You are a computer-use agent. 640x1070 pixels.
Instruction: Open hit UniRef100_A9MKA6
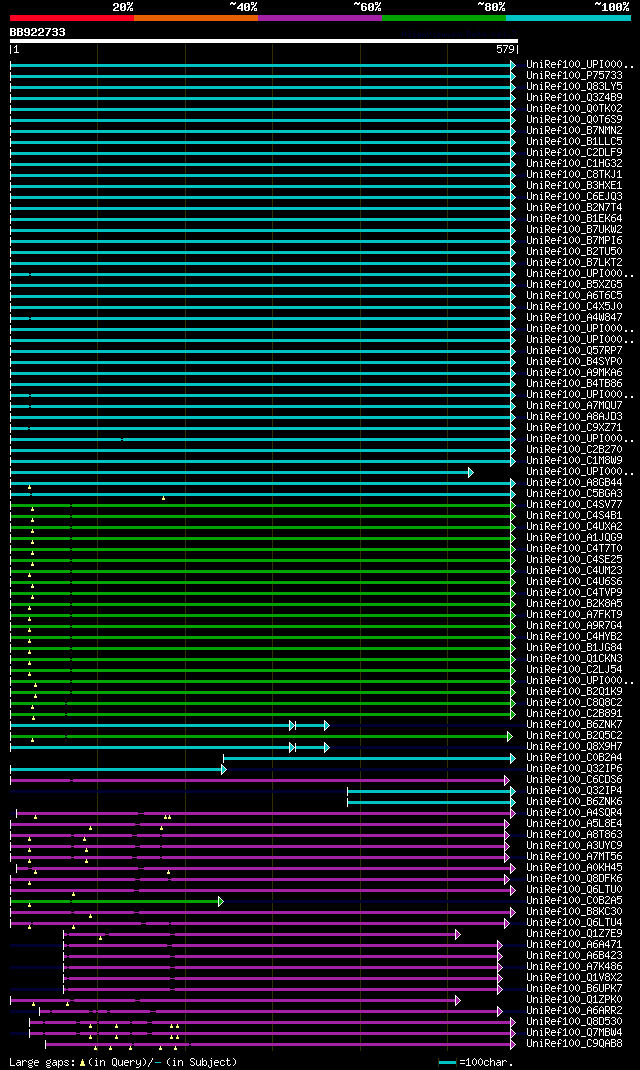[x=574, y=373]
